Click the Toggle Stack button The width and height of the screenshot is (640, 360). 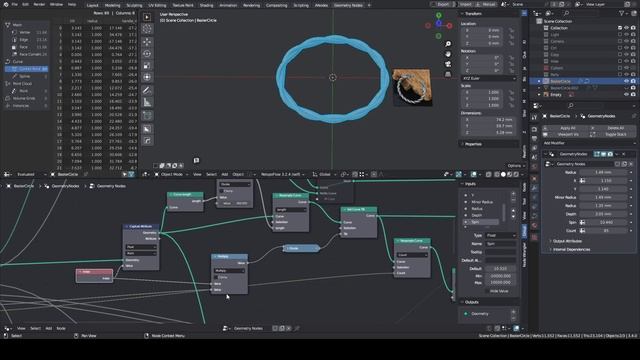coord(616,134)
